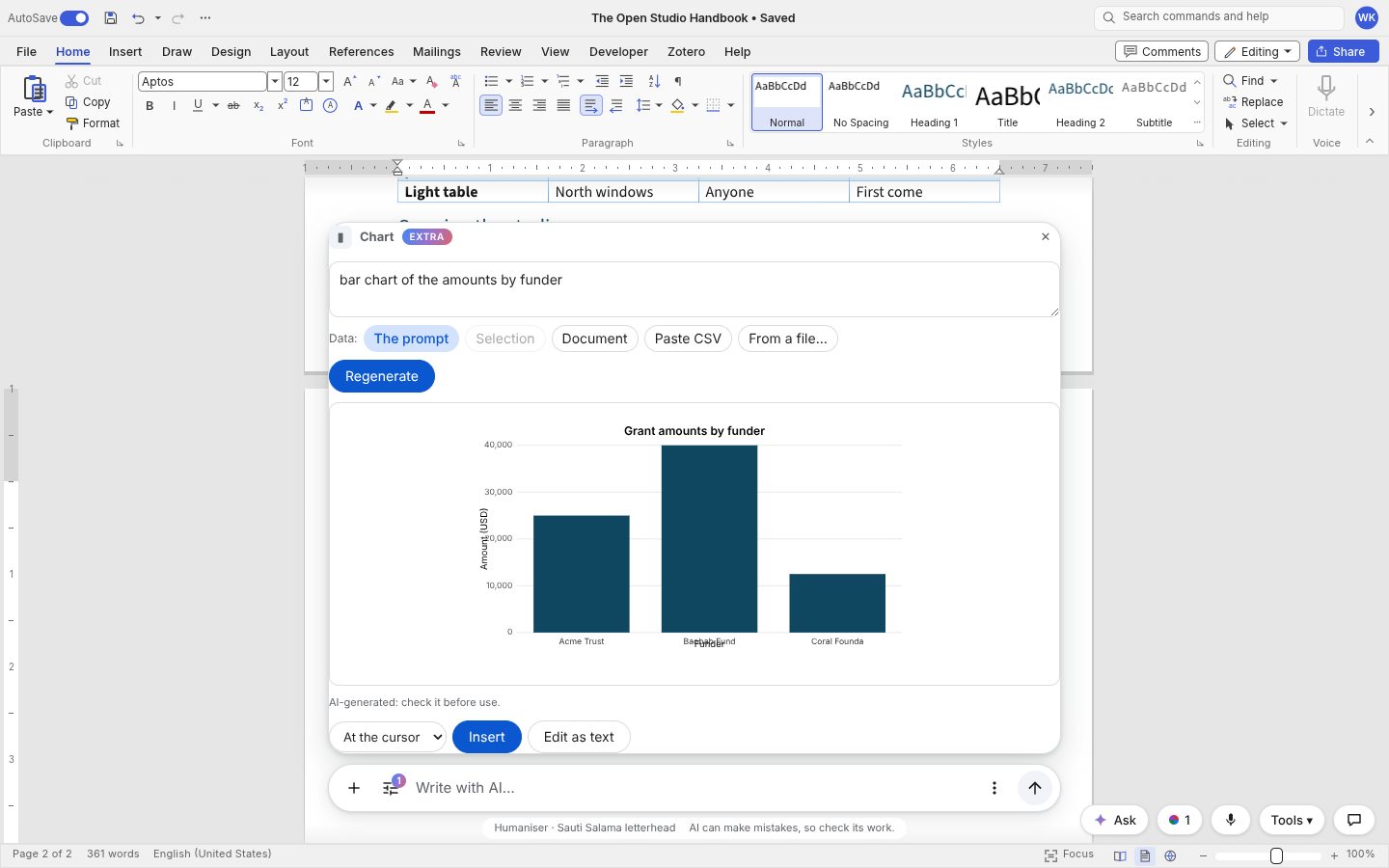
Task: Open the font size dropdown
Action: [x=326, y=82]
